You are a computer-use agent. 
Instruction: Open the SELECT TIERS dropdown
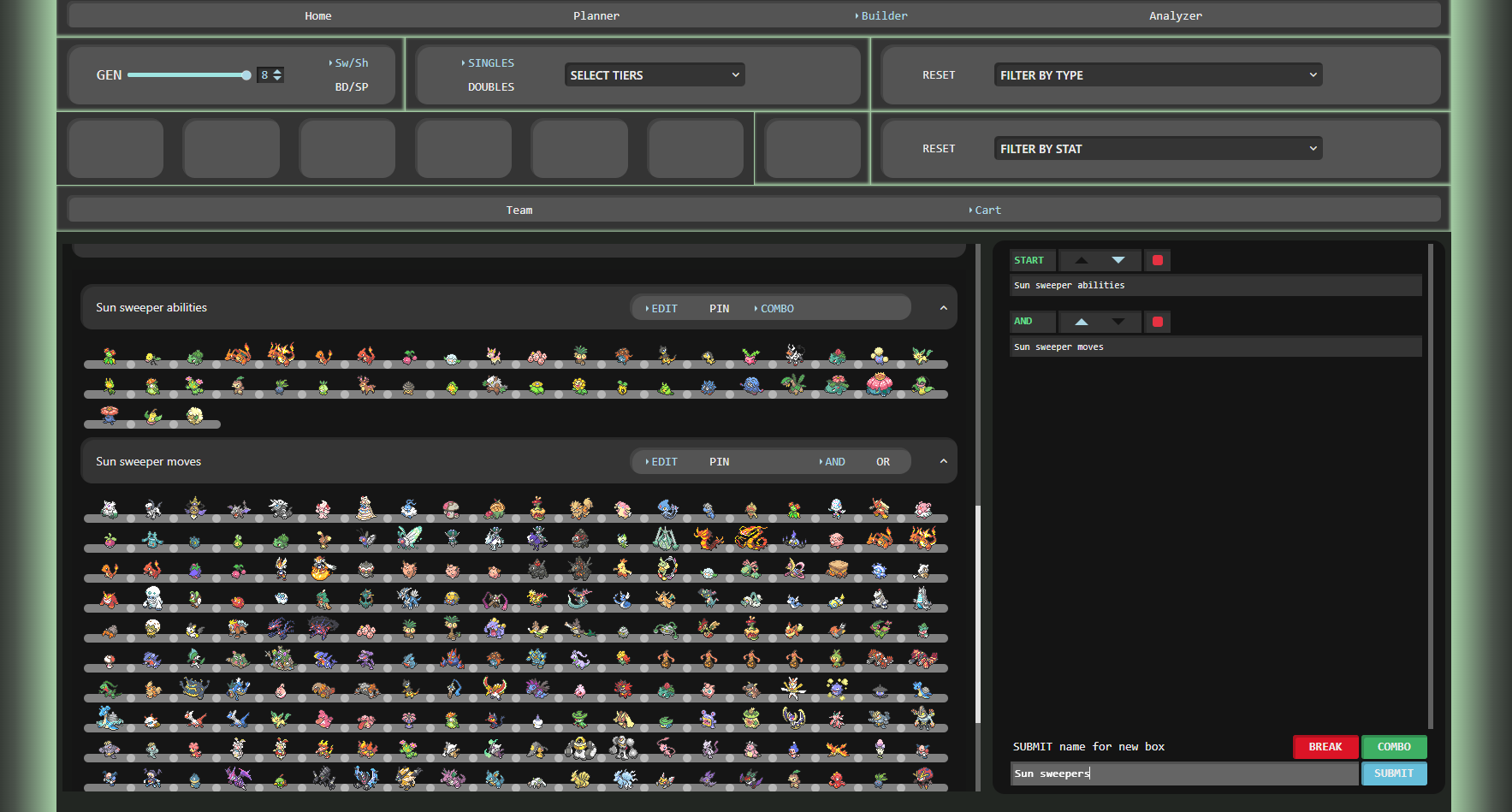[x=655, y=75]
